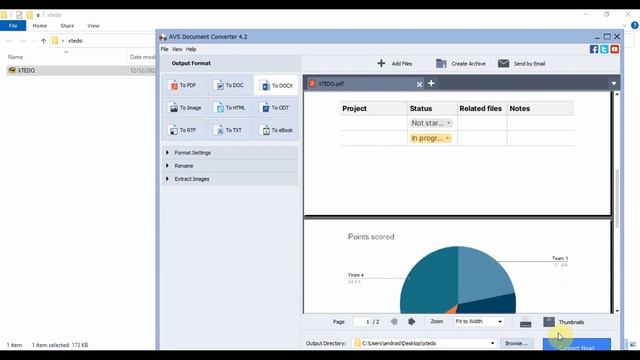
Task: Open Create Archive
Action: [x=461, y=64]
